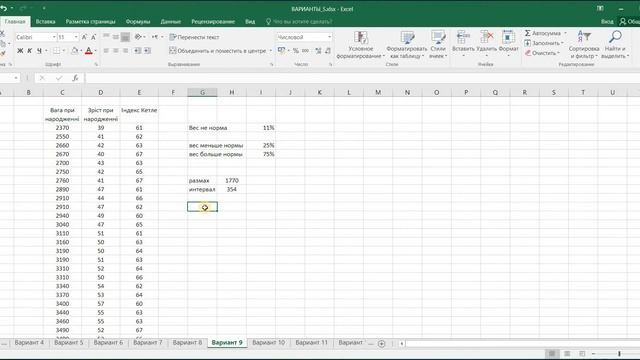Toggle middle vertical alignment in ribbon

[x=116, y=37]
